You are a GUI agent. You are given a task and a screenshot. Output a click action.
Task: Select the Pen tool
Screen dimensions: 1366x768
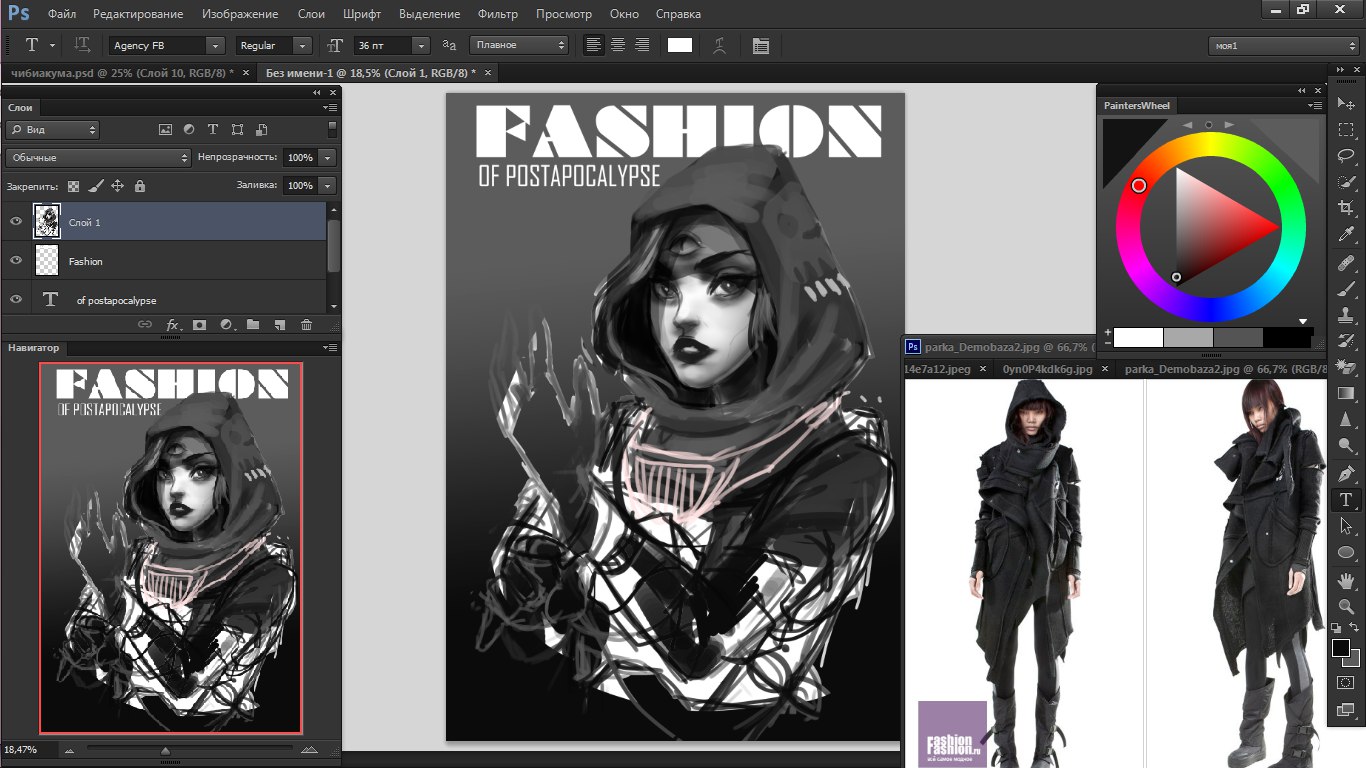[x=1346, y=473]
